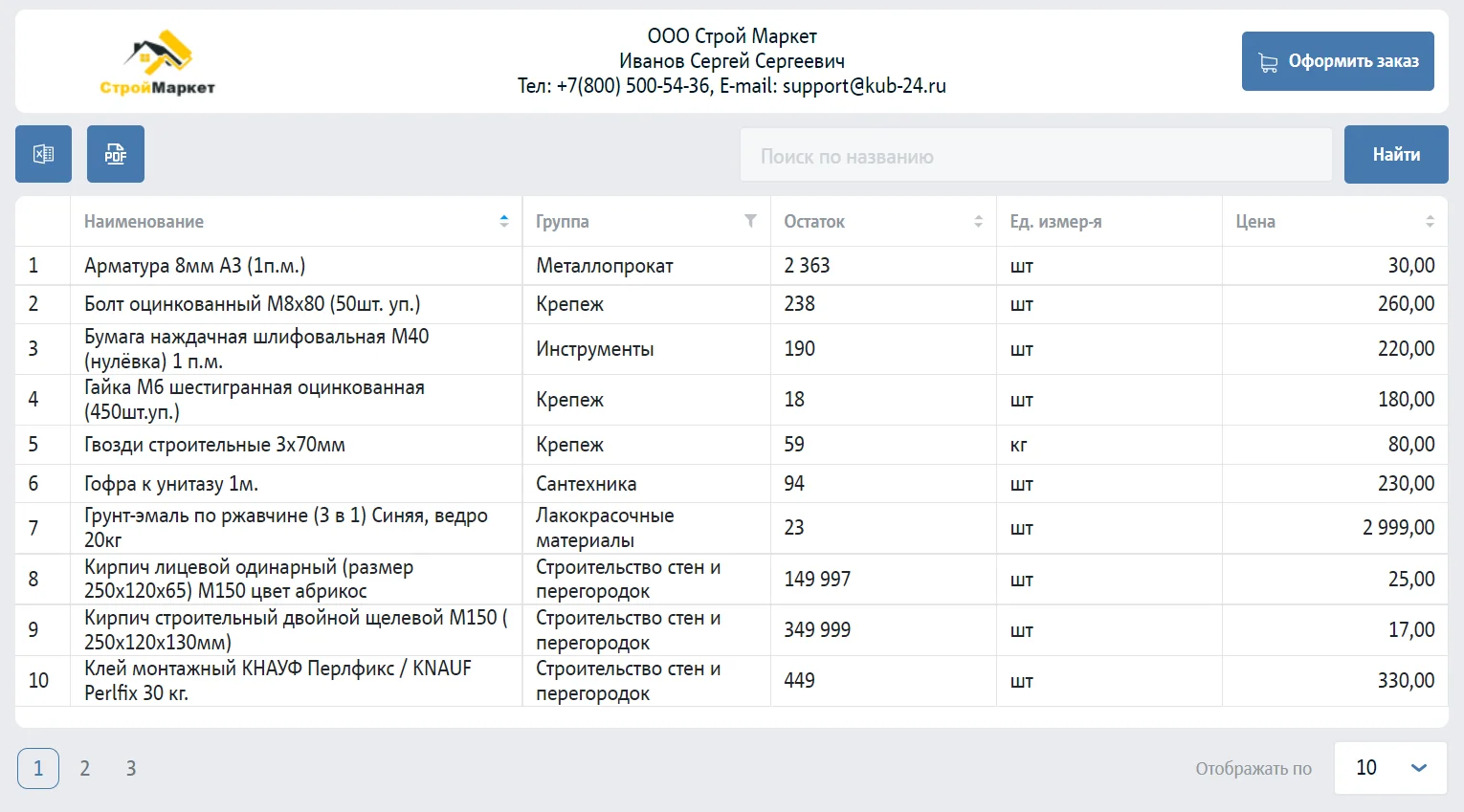Open the Группа column filter

click(750, 221)
